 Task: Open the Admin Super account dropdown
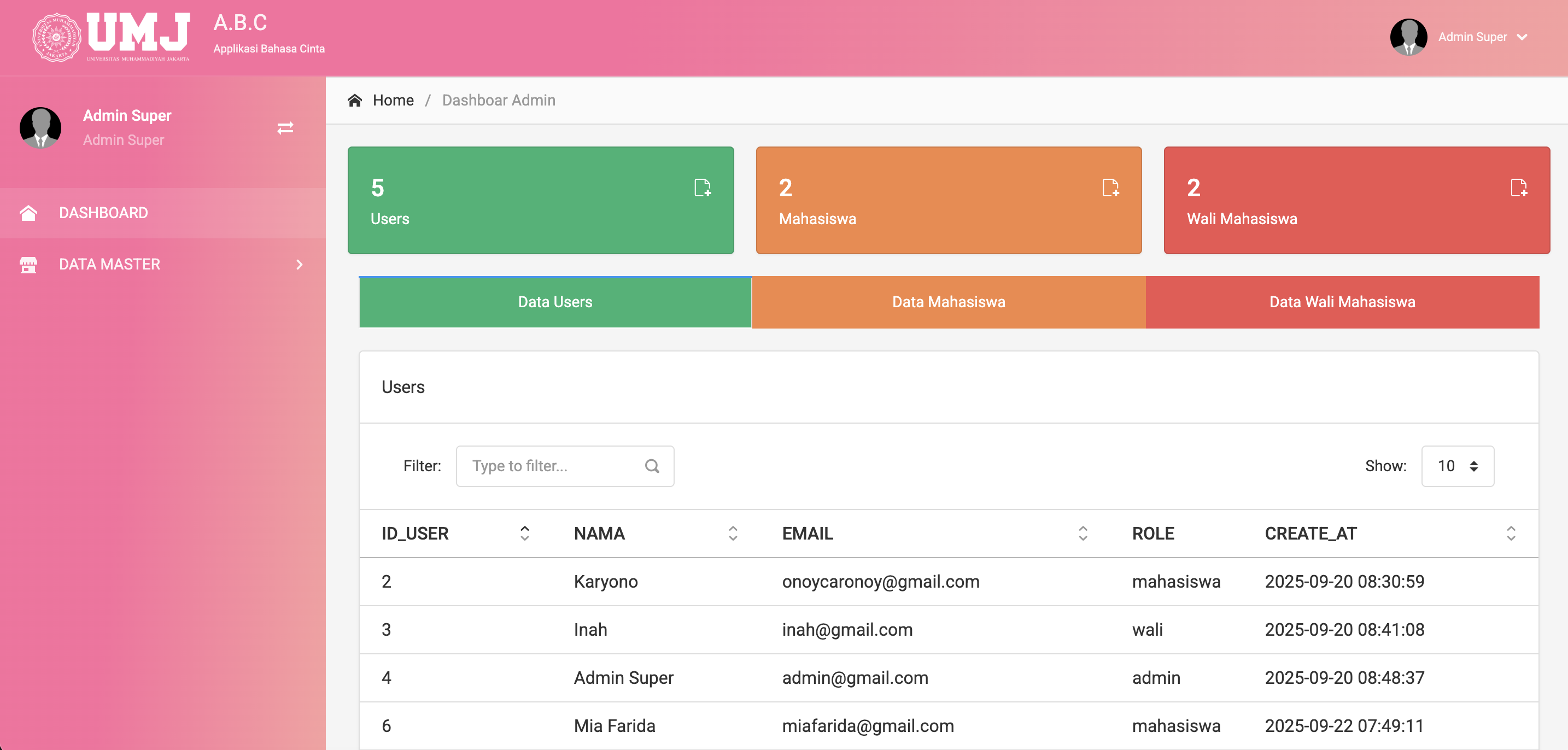(x=1485, y=37)
